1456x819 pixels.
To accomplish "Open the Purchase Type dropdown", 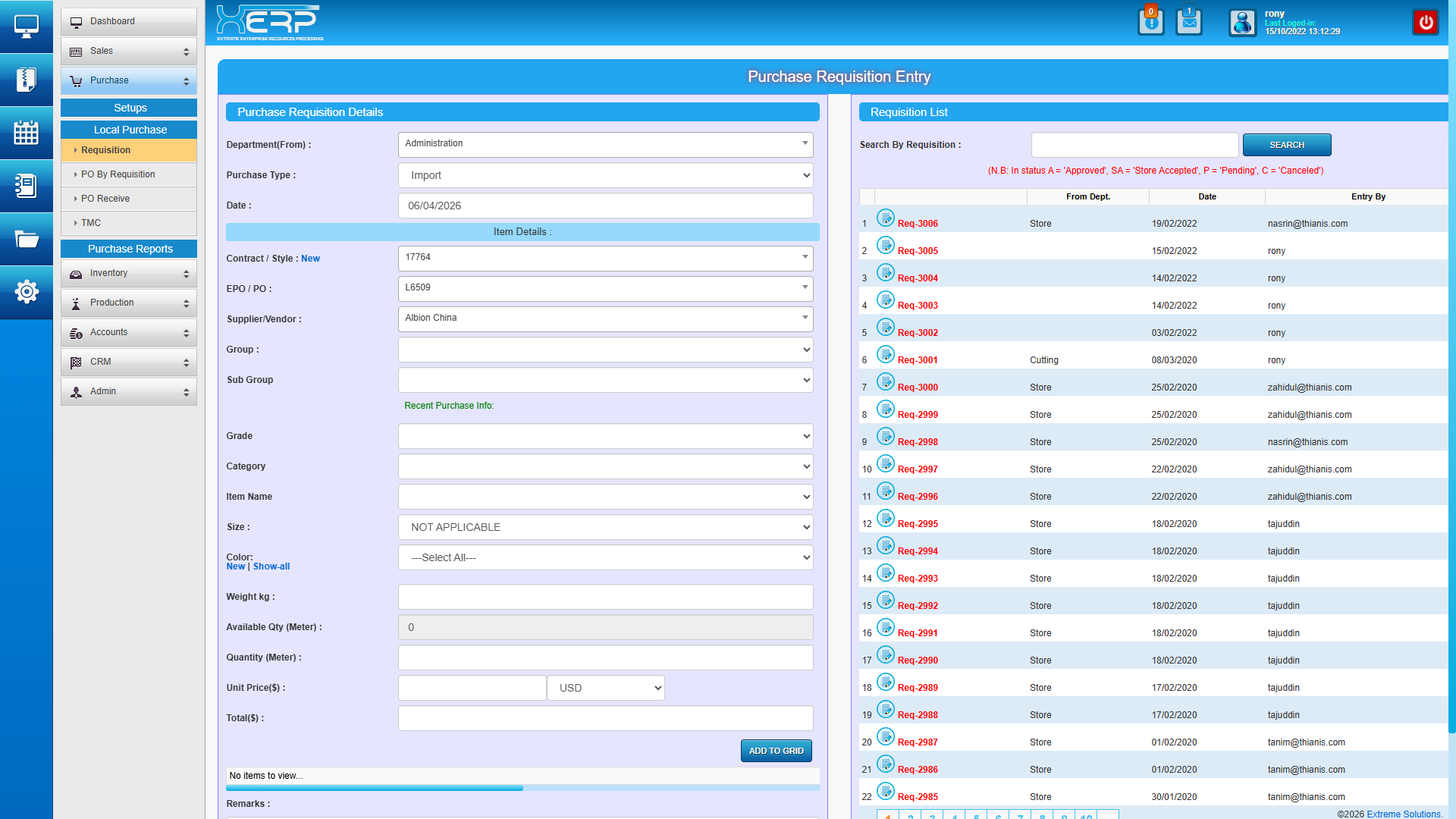I will [x=605, y=175].
